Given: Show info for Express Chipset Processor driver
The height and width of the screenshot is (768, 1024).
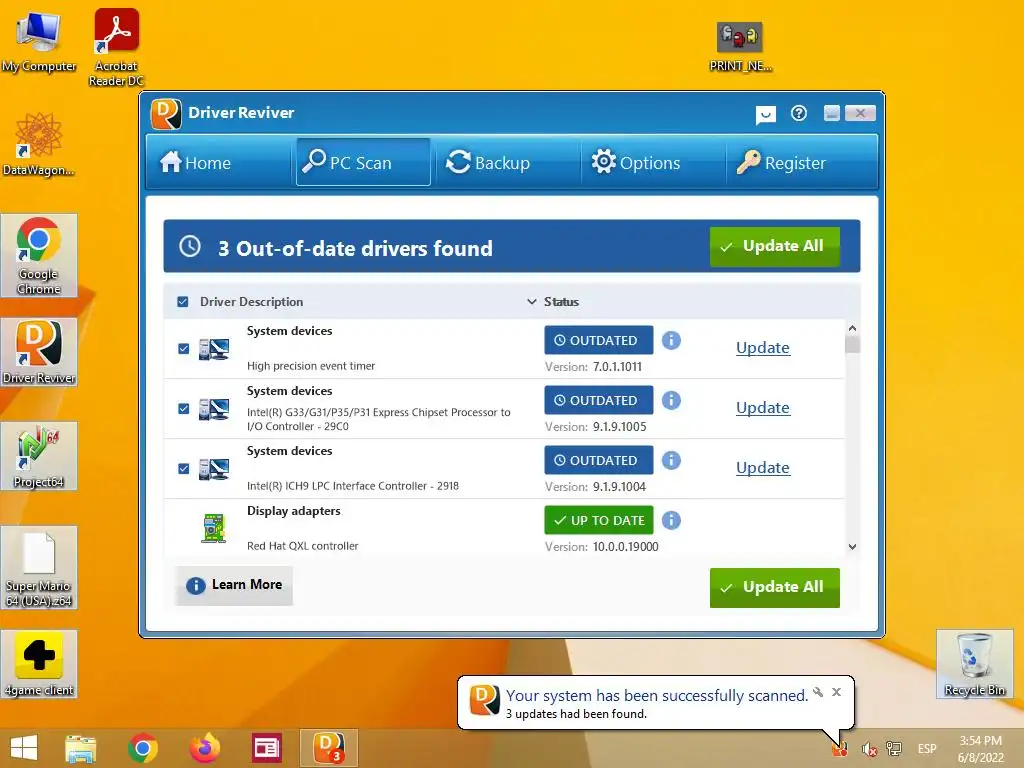Looking at the screenshot, I should click(671, 400).
